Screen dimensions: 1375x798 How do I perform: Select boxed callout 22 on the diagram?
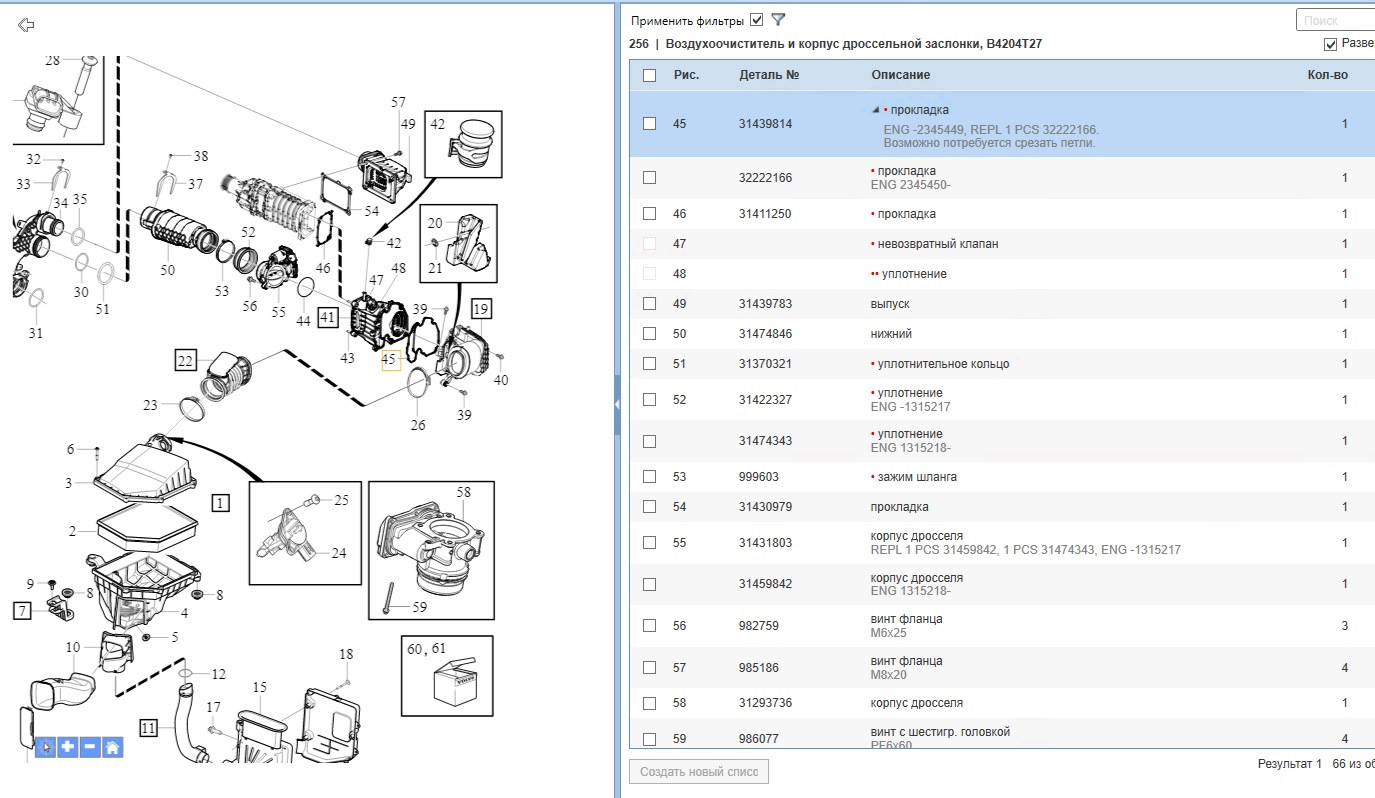[x=185, y=361]
